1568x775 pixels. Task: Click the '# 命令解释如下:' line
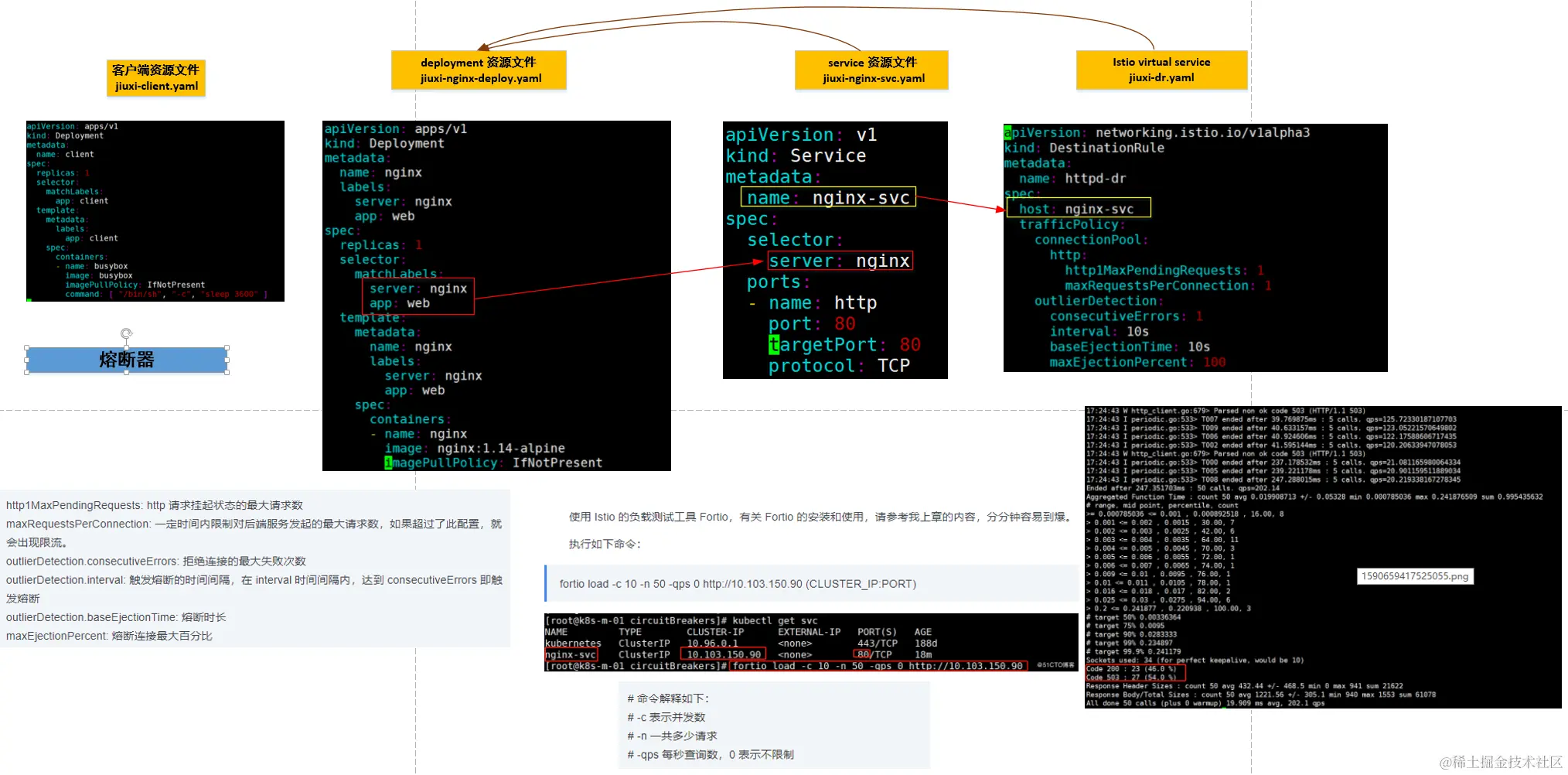[x=669, y=698]
